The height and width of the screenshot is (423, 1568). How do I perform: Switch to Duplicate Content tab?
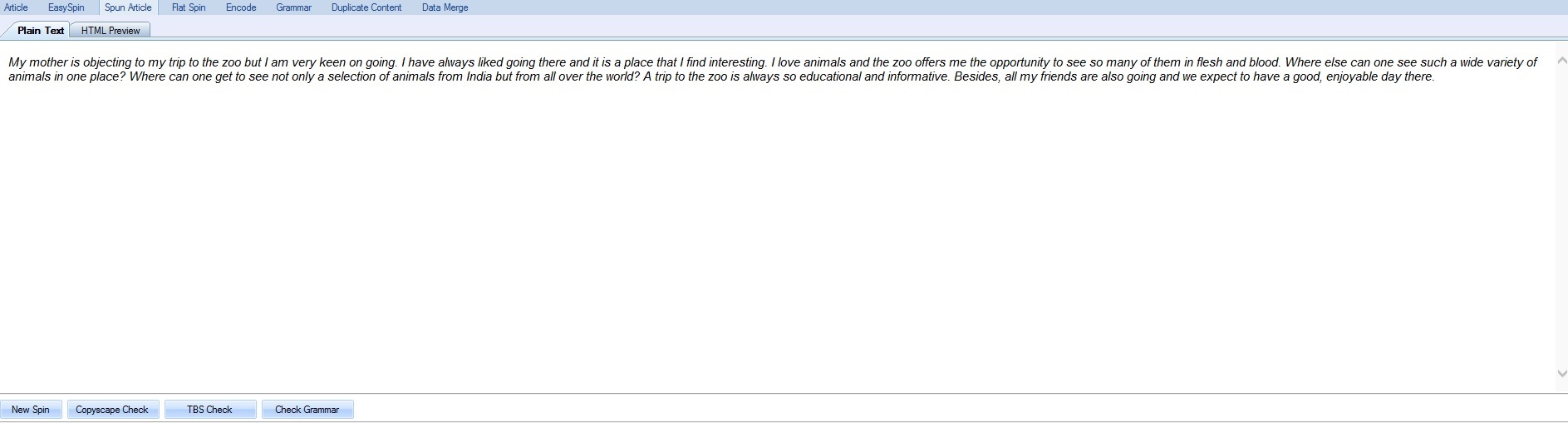click(366, 7)
